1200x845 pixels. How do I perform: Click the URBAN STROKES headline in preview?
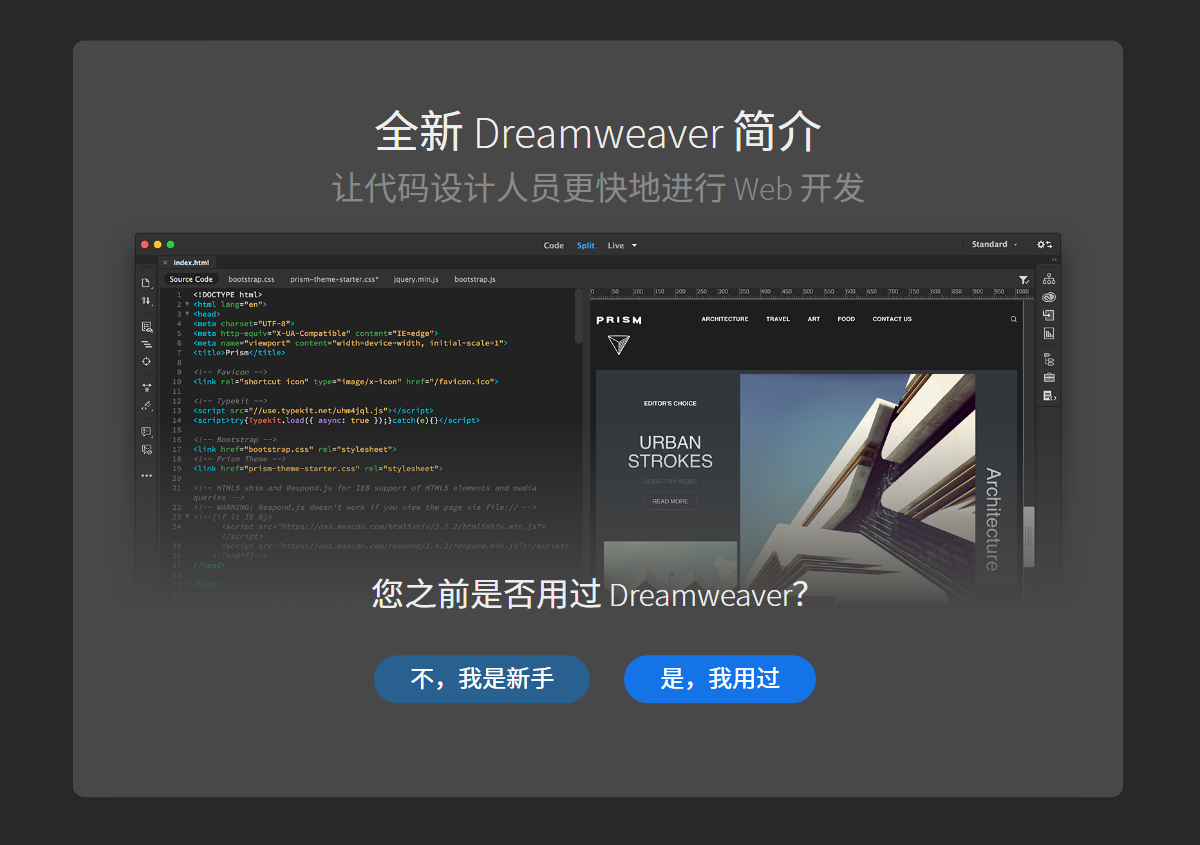pos(670,452)
